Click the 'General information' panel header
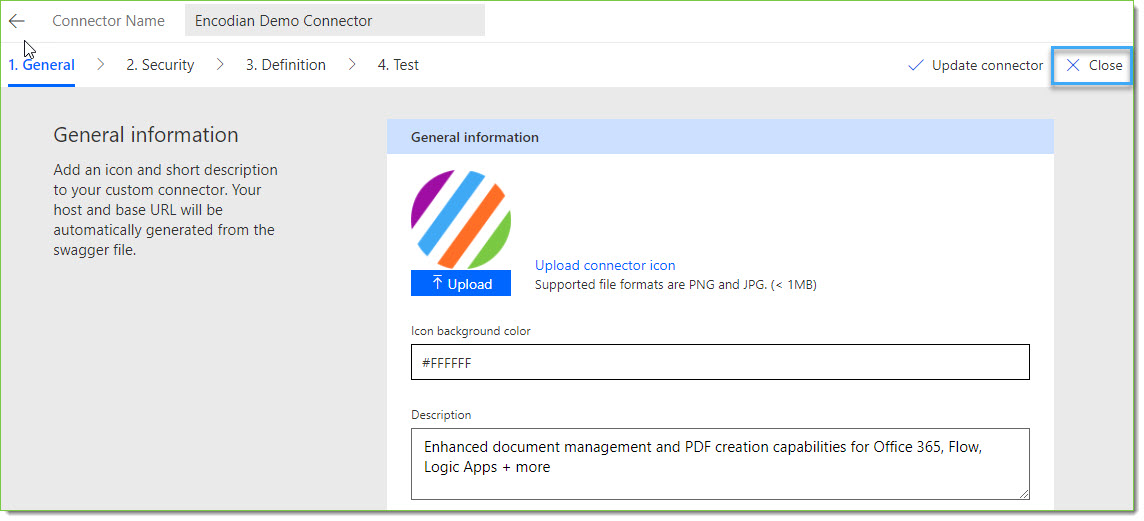The width and height of the screenshot is (1144, 521). coord(720,136)
